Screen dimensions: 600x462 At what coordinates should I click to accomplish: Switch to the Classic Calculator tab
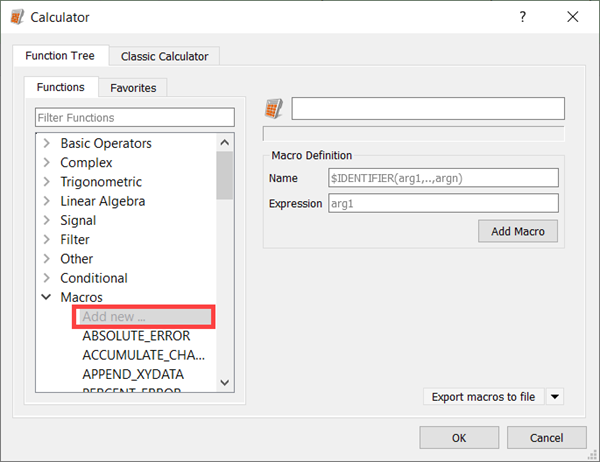pyautogui.click(x=164, y=56)
